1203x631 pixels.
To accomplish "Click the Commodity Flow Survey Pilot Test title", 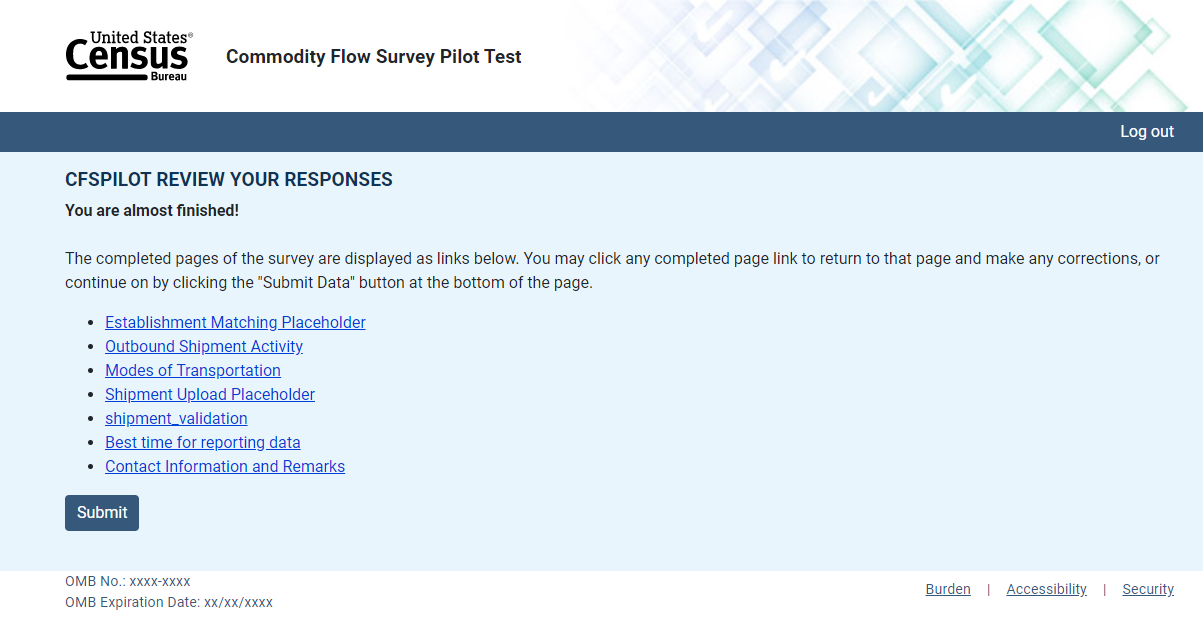I will 373,57.
